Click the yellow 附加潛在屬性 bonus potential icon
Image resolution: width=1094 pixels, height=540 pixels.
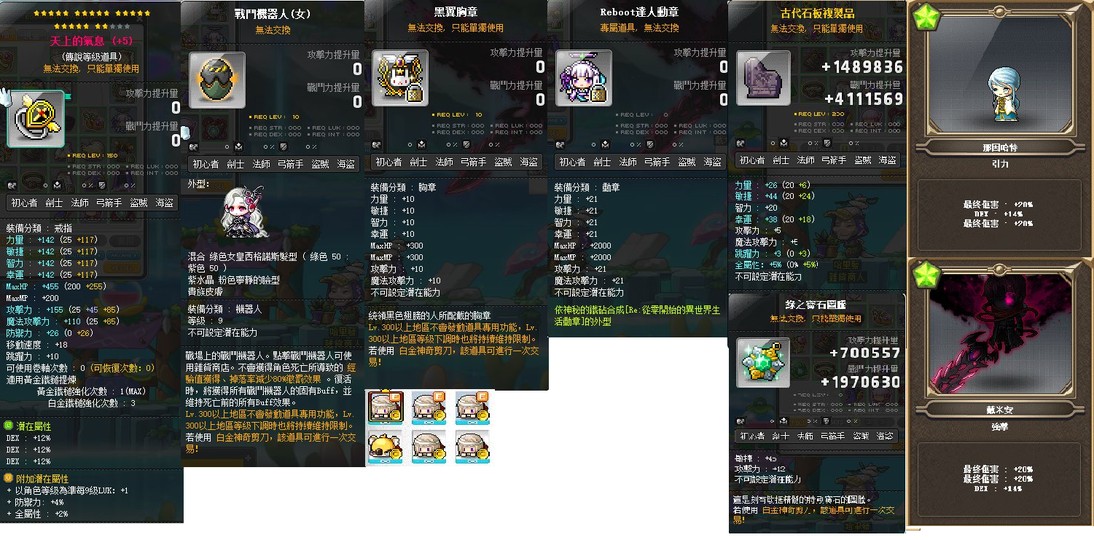point(8,479)
